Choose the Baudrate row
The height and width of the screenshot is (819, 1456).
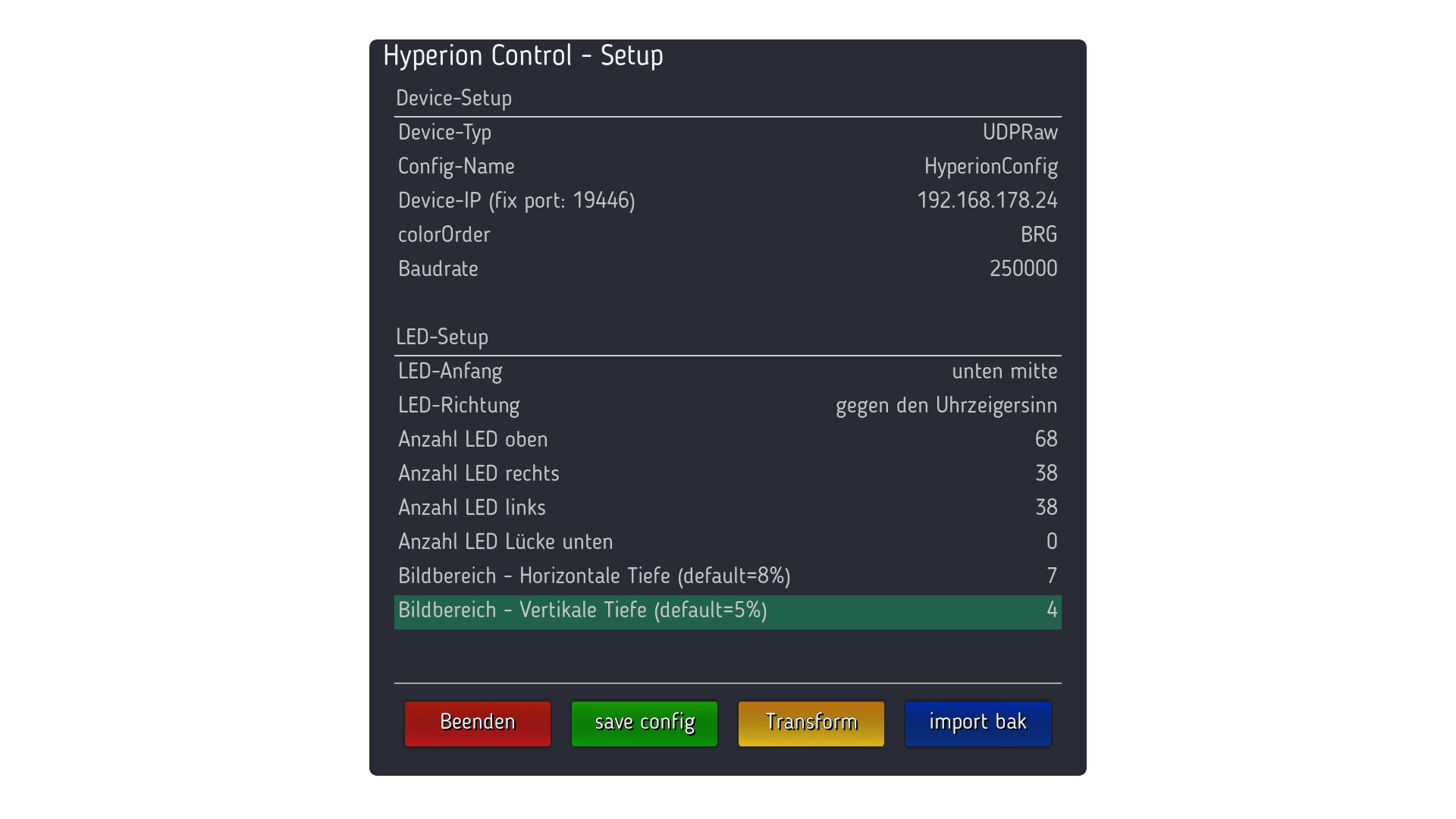[x=726, y=269]
